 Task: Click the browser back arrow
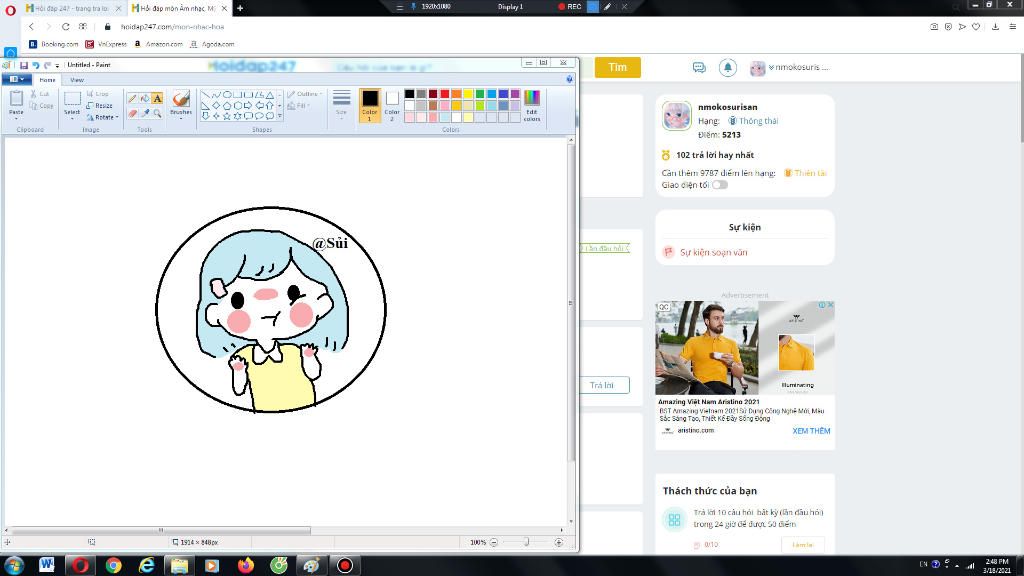[31, 27]
